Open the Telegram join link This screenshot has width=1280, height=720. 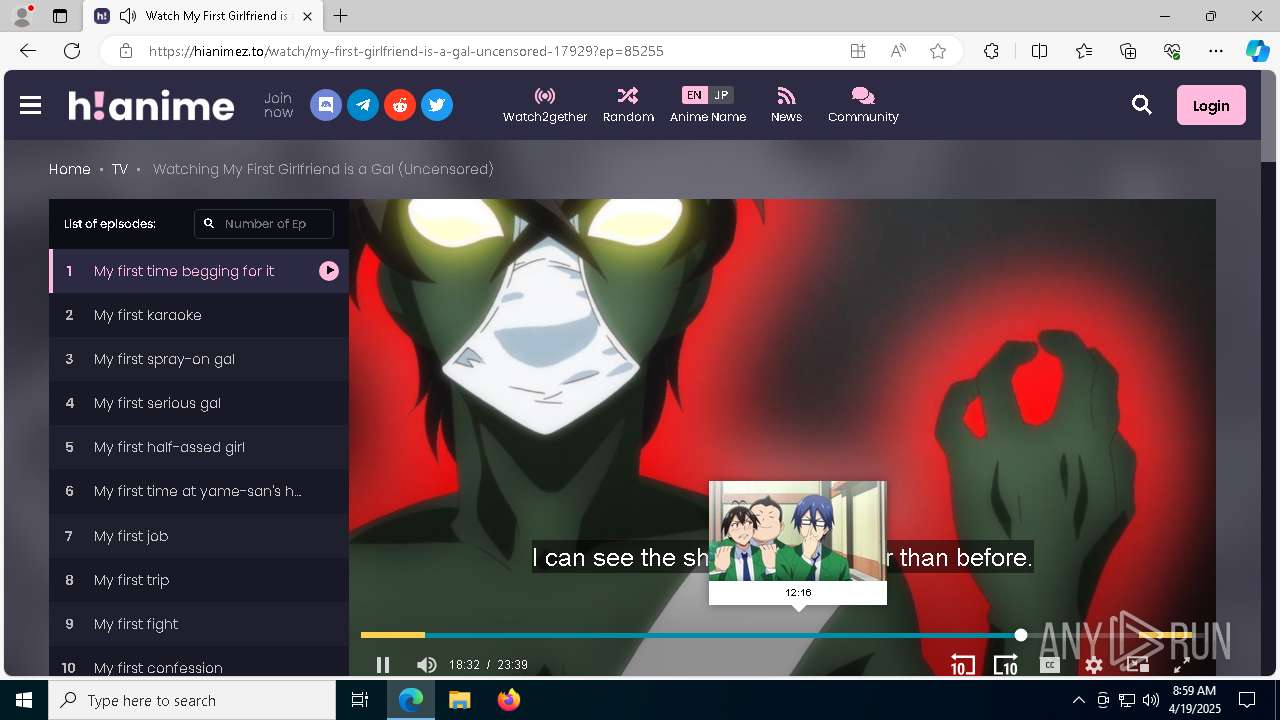click(x=363, y=105)
